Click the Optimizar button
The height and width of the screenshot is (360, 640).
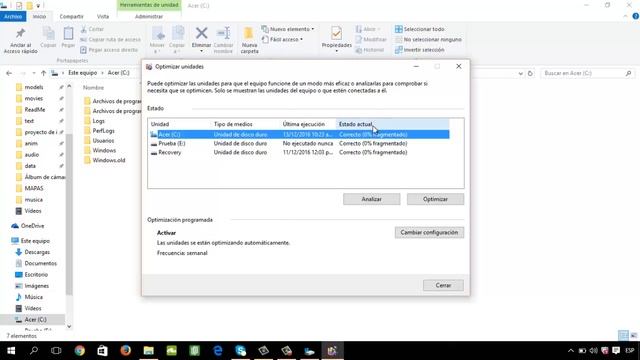click(435, 199)
